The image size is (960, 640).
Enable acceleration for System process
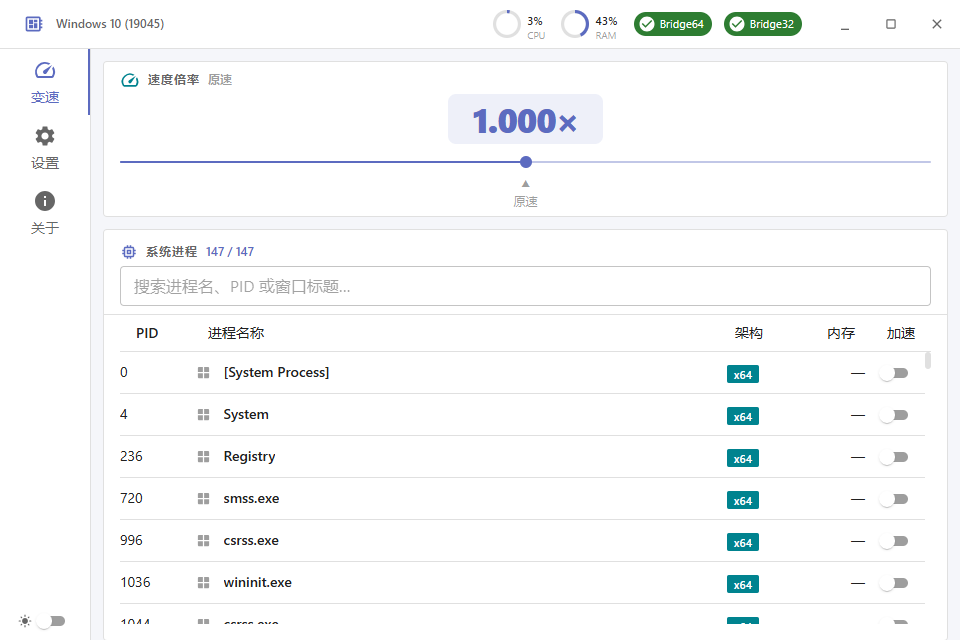pyautogui.click(x=894, y=415)
